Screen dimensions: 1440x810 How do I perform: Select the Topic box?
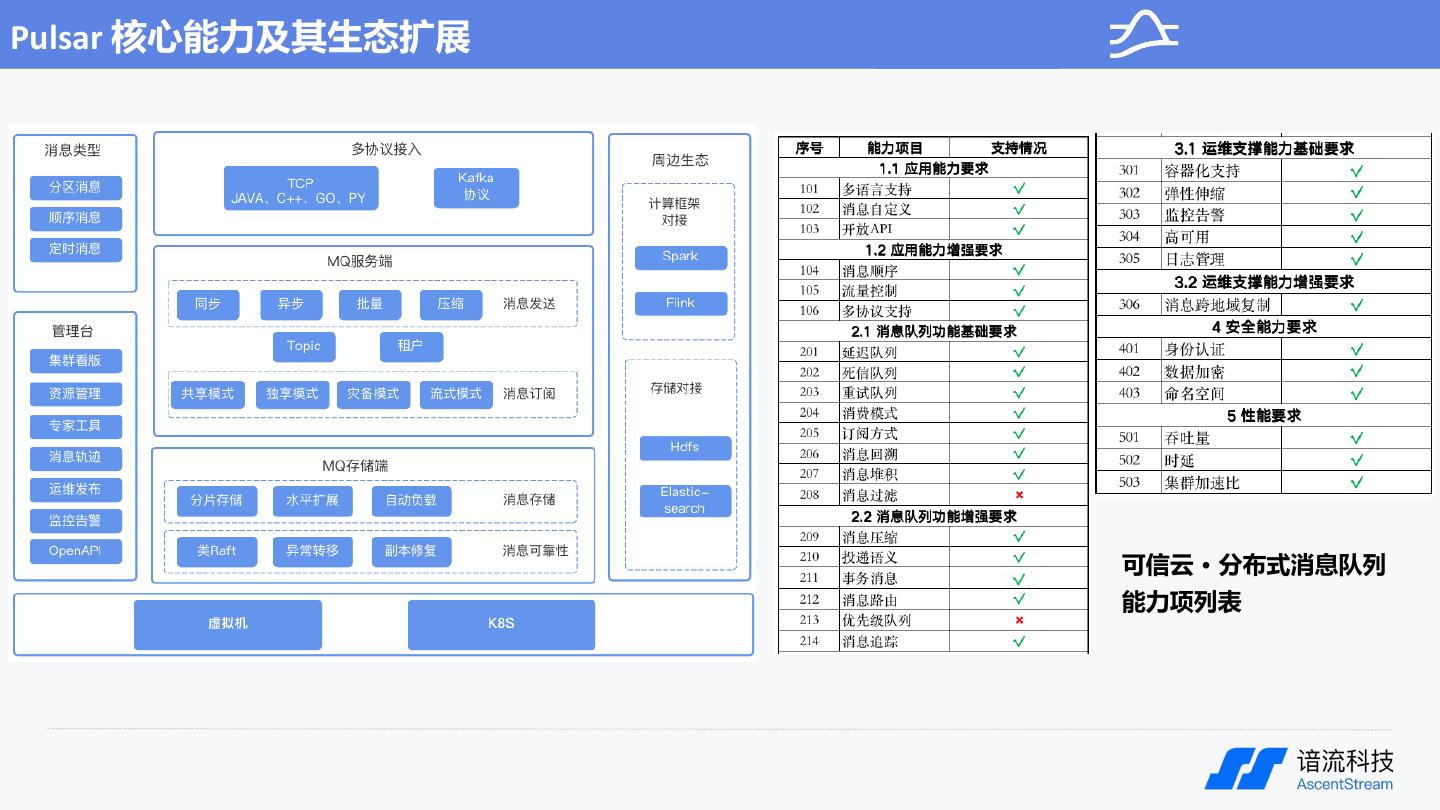click(304, 346)
